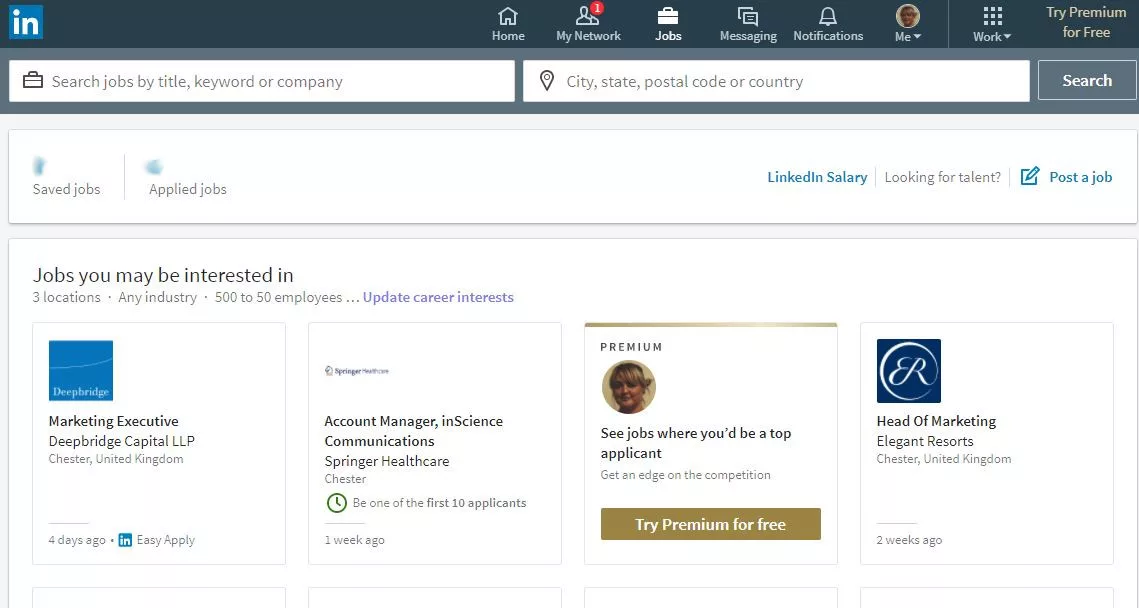
Task: Click Easy Apply label on Deepbridge card
Action: [166, 540]
